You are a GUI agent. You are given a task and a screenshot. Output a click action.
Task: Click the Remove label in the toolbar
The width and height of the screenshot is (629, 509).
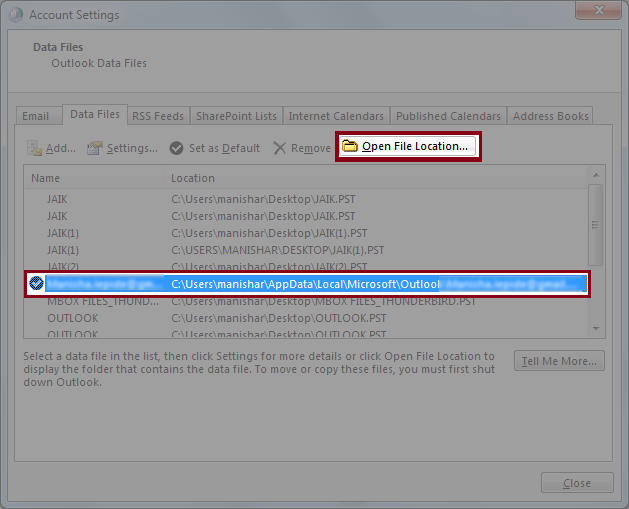pyautogui.click(x=310, y=148)
